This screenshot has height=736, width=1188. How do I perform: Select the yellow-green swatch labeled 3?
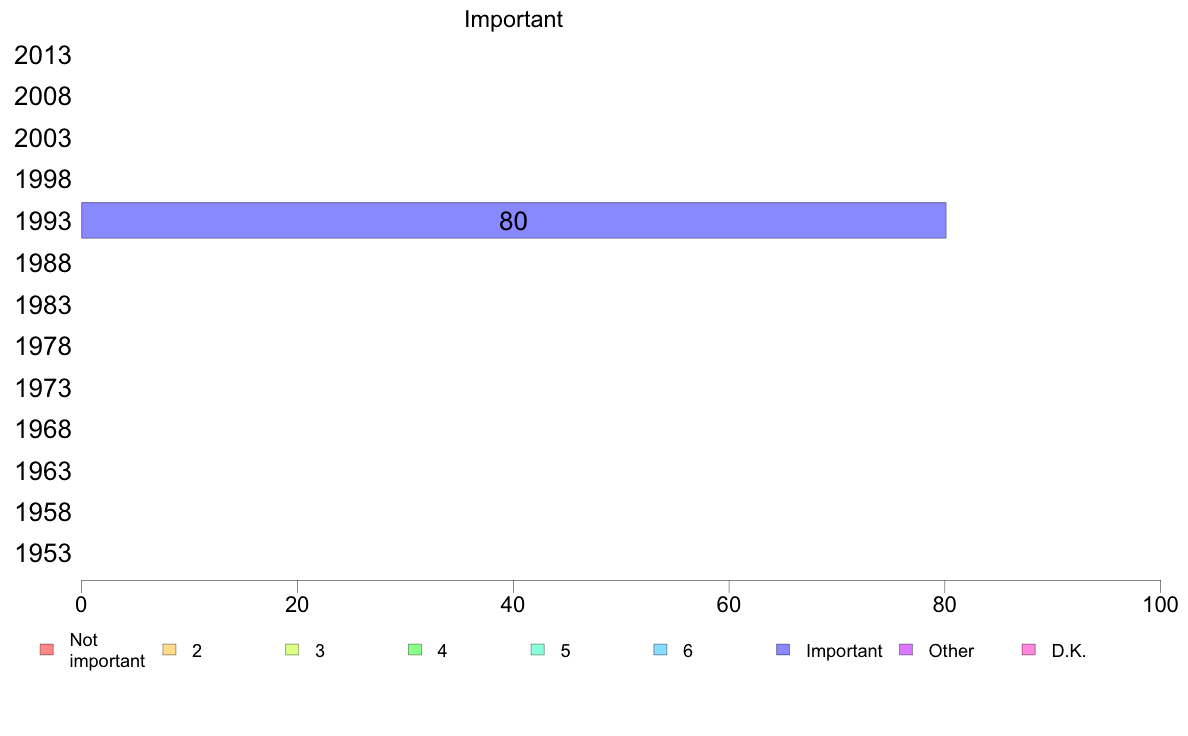[x=292, y=650]
